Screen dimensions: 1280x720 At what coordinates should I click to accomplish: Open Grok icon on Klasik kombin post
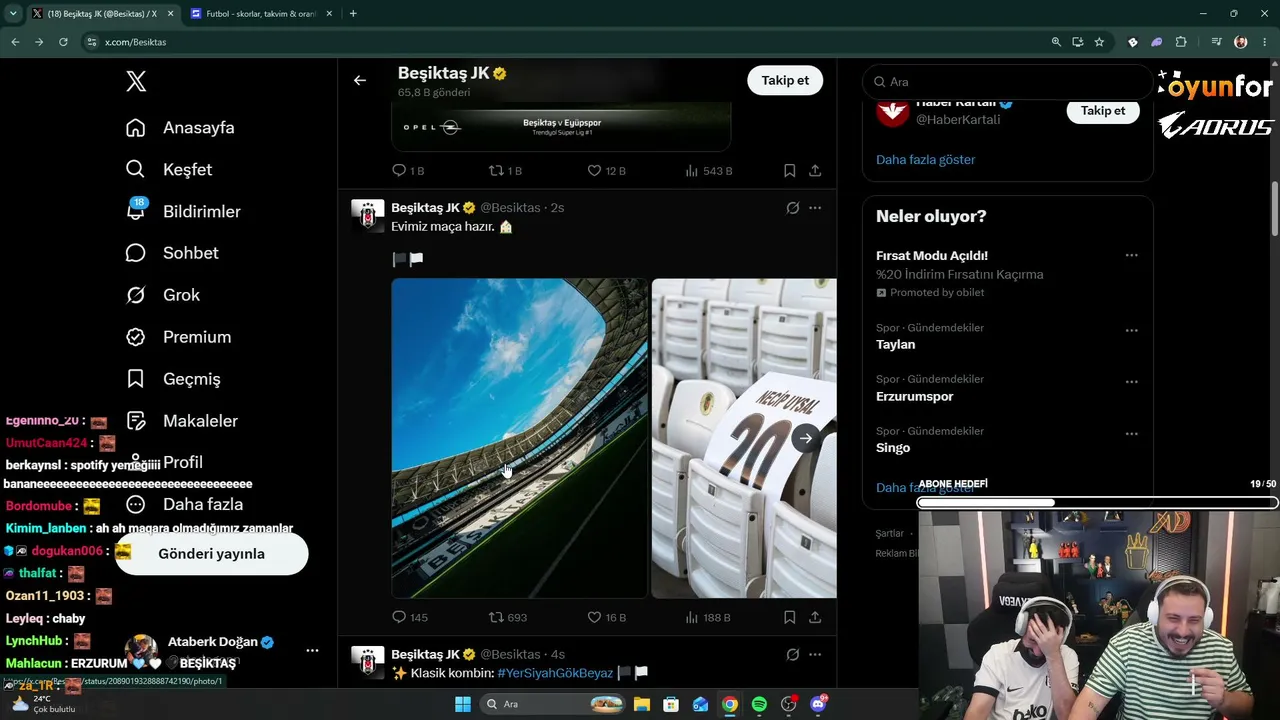tap(792, 655)
